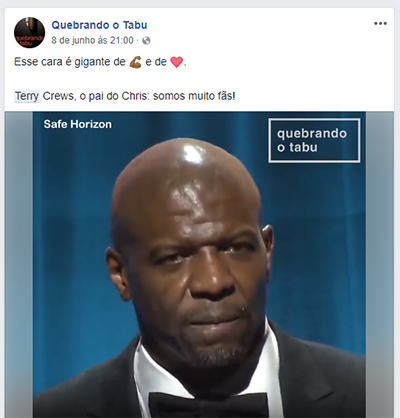This screenshot has width=400, height=418.
Task: Click the quebrando o tabu watermark logo
Action: [x=314, y=140]
